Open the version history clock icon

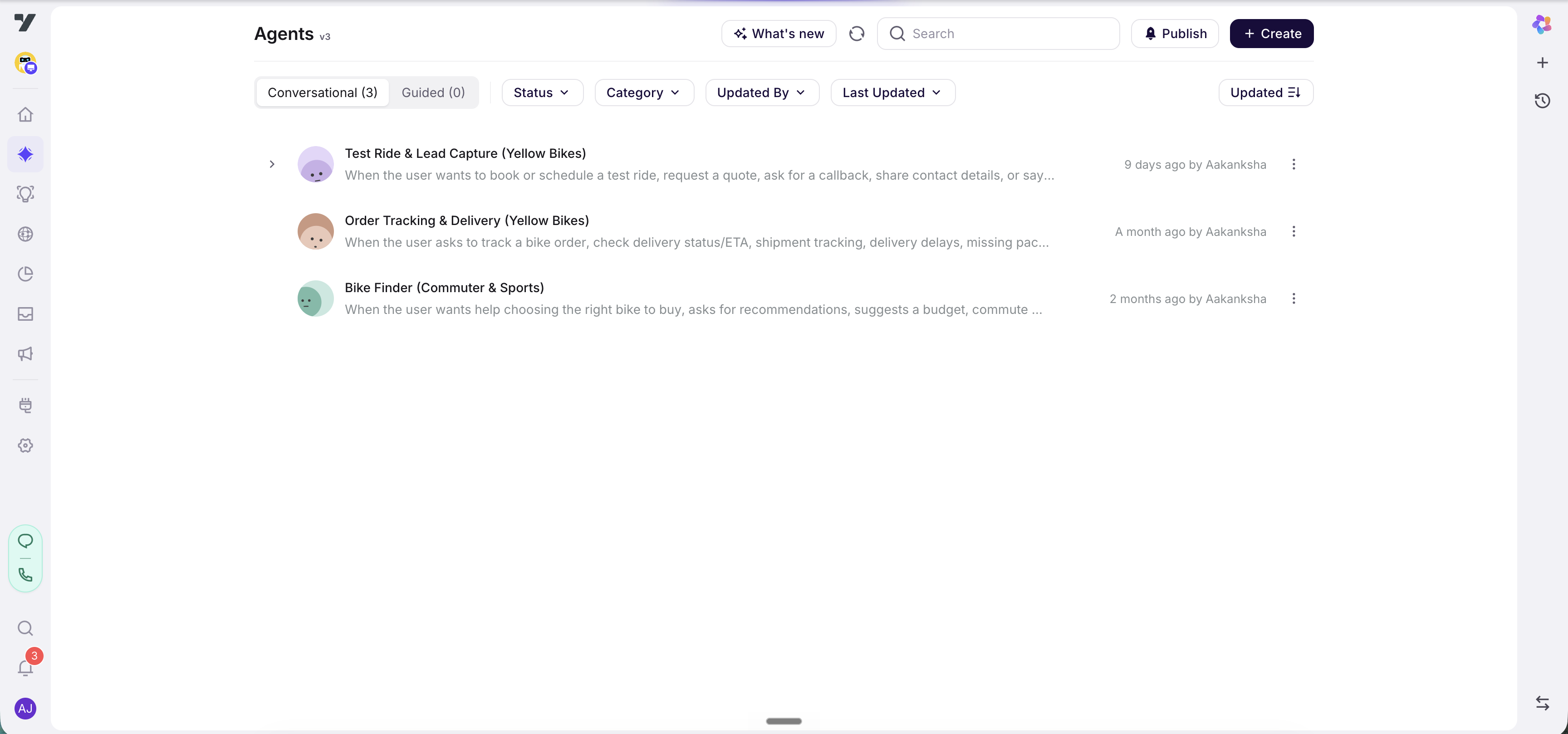(x=1542, y=100)
